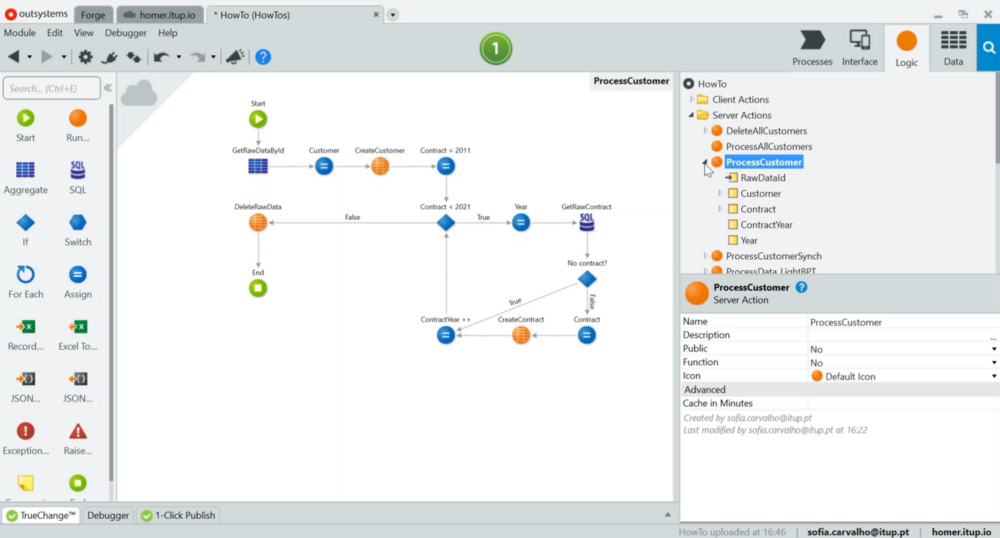Viewport: 1000px width, 538px height.
Task: Navigate forward with the forward arrow
Action: tap(47, 57)
